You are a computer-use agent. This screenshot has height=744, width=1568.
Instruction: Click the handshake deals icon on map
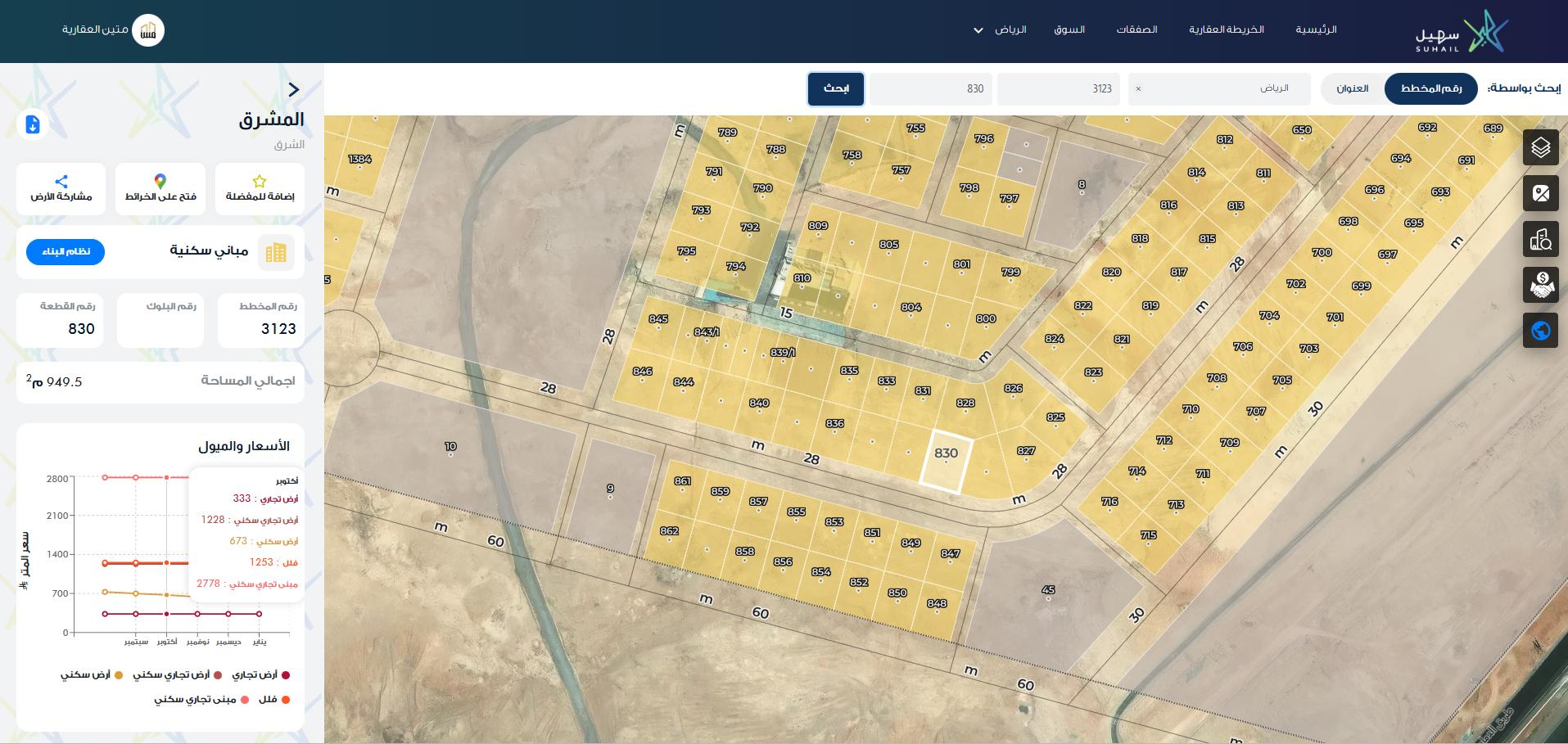[x=1540, y=285]
